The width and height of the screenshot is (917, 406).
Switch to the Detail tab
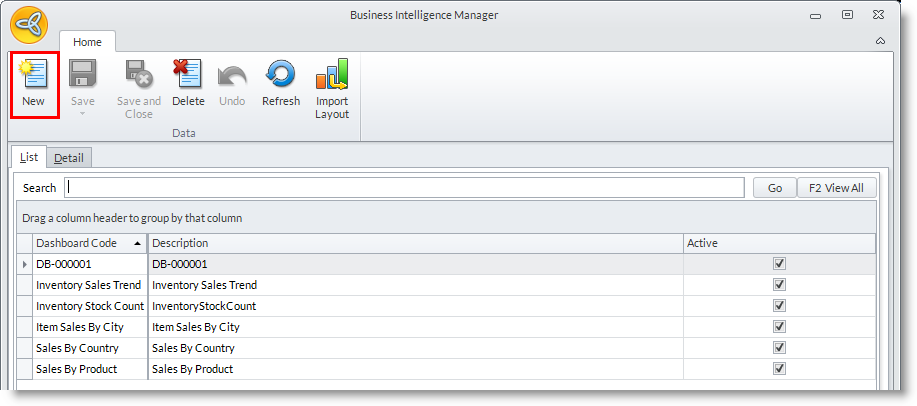(69, 158)
